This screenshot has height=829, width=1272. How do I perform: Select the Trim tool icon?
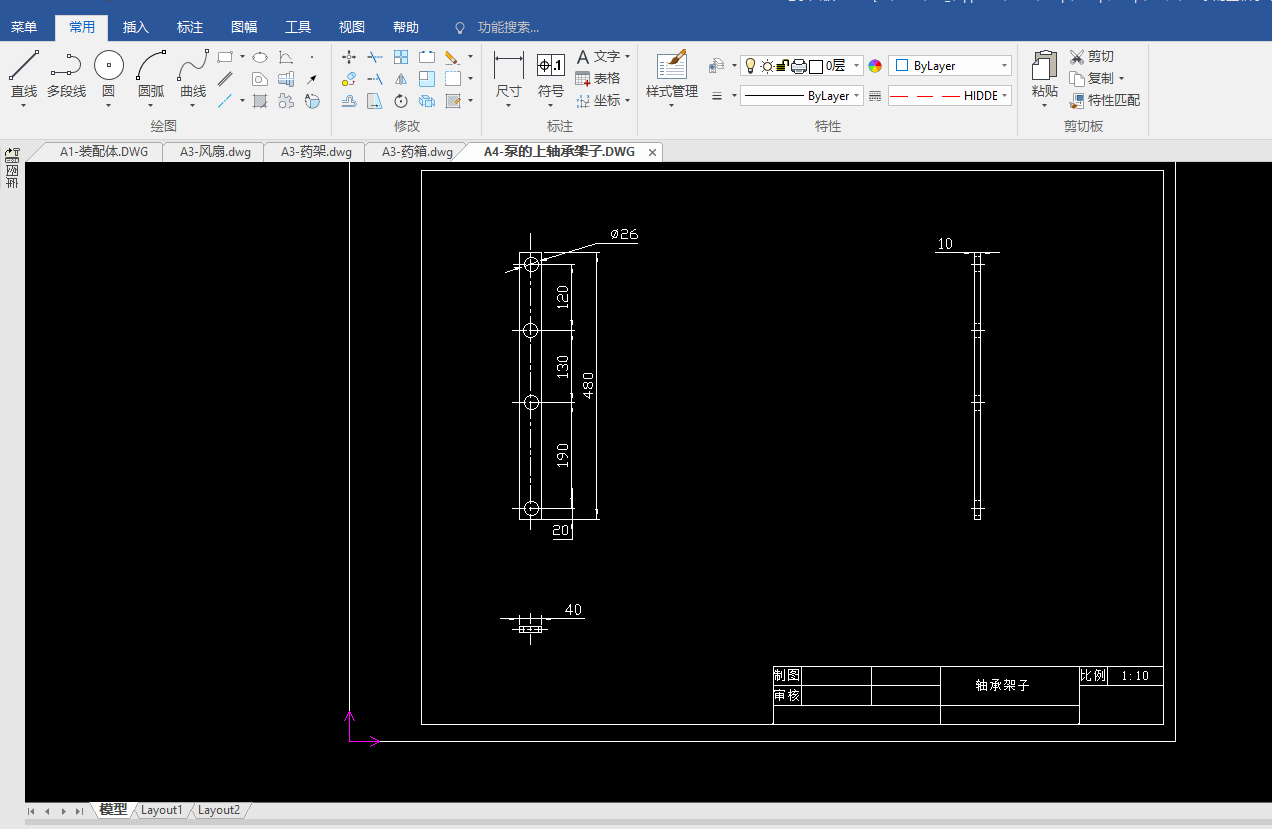pos(375,57)
